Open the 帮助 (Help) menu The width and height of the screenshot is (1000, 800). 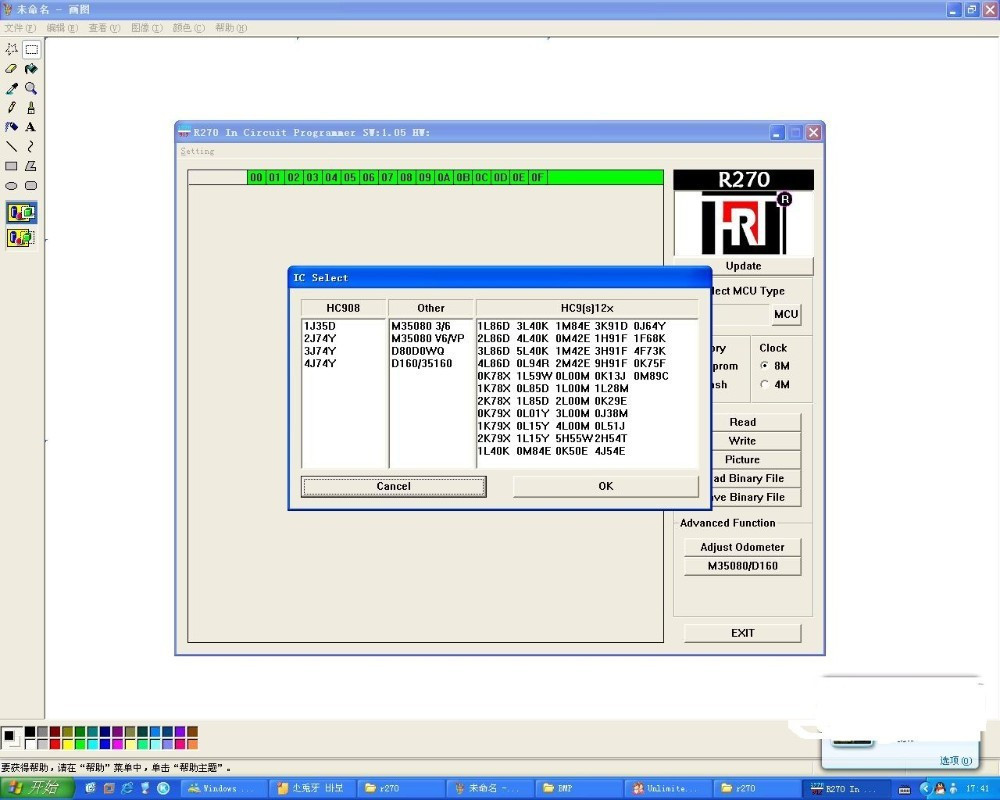pos(231,27)
